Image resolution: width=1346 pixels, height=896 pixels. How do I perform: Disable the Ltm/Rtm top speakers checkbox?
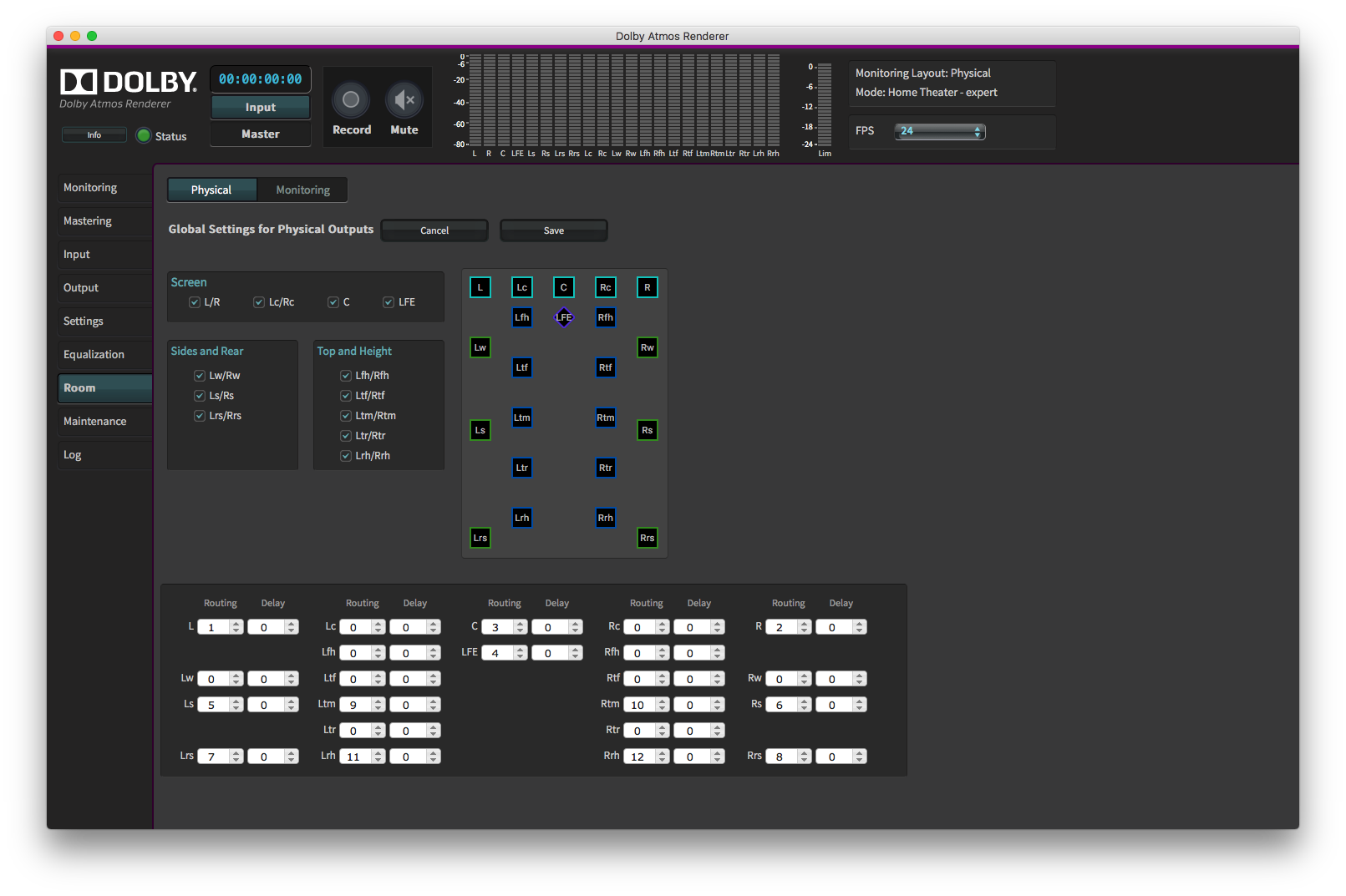click(346, 416)
